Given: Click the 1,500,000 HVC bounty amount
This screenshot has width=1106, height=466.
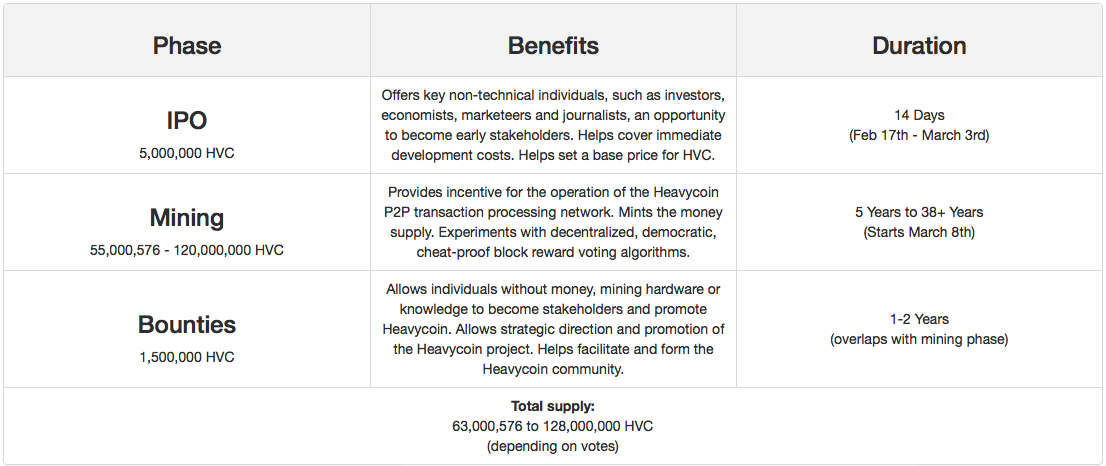Looking at the screenshot, I should tap(187, 357).
